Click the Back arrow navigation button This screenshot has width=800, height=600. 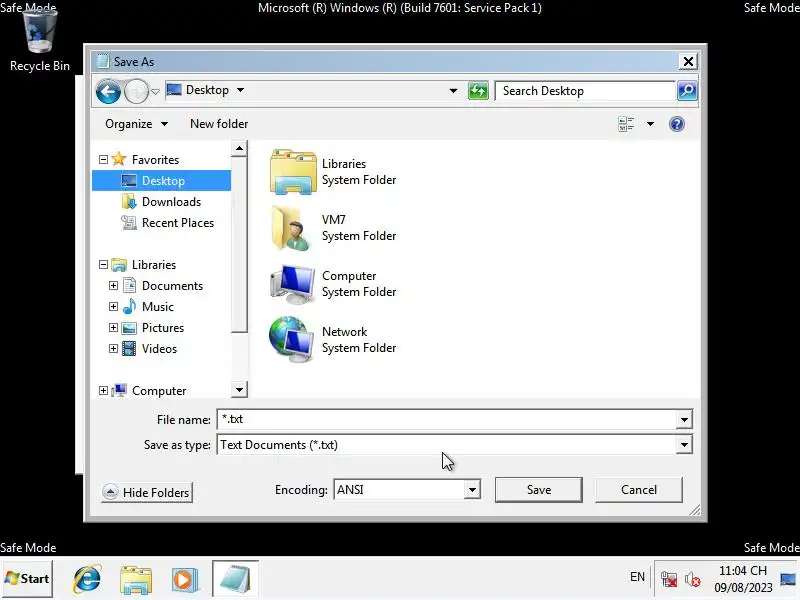[x=108, y=92]
